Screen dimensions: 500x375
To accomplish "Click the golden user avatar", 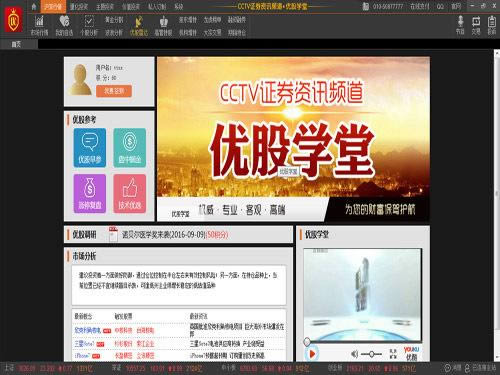I will coord(80,80).
